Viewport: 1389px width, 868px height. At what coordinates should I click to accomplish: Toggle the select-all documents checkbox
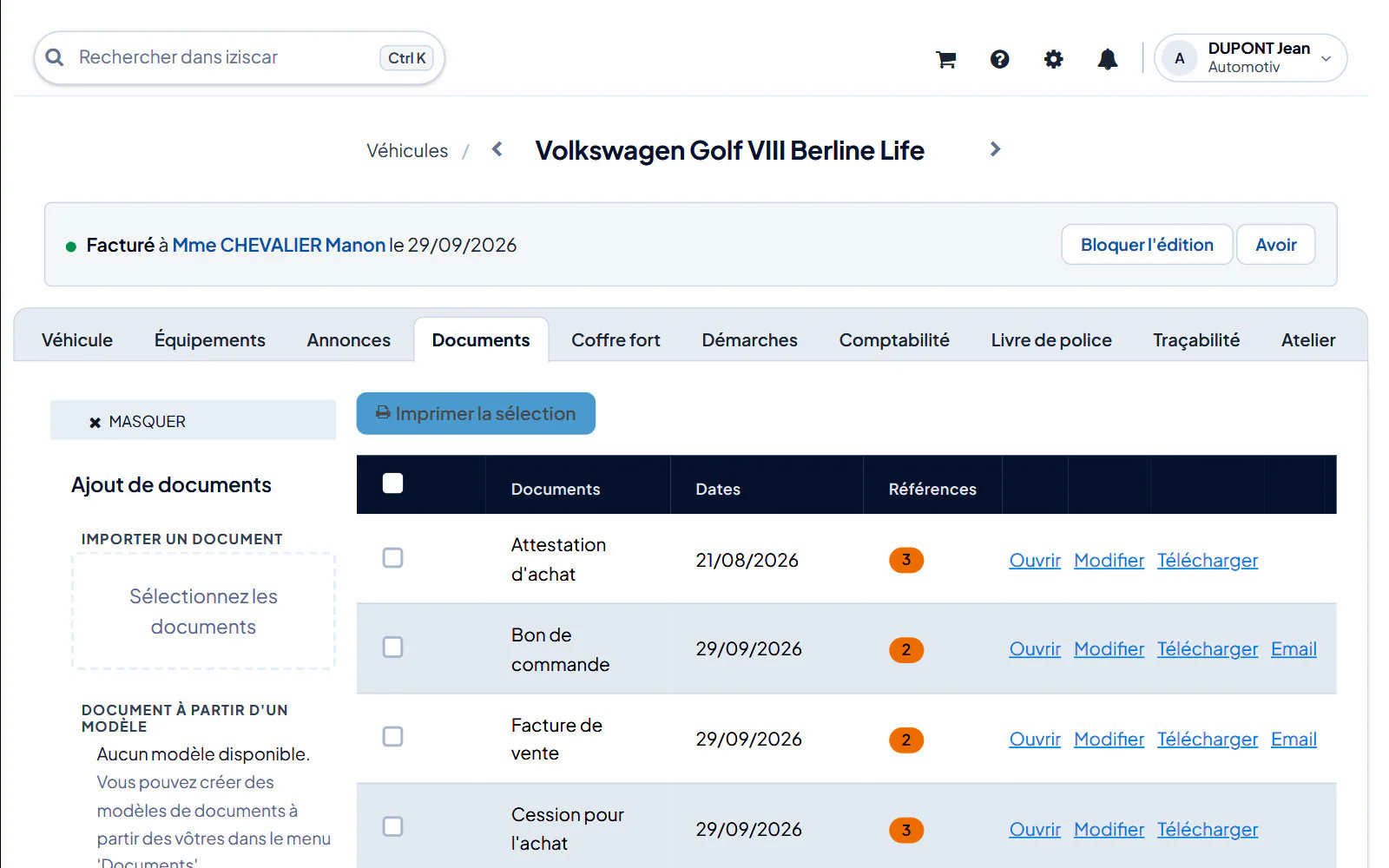pos(392,483)
